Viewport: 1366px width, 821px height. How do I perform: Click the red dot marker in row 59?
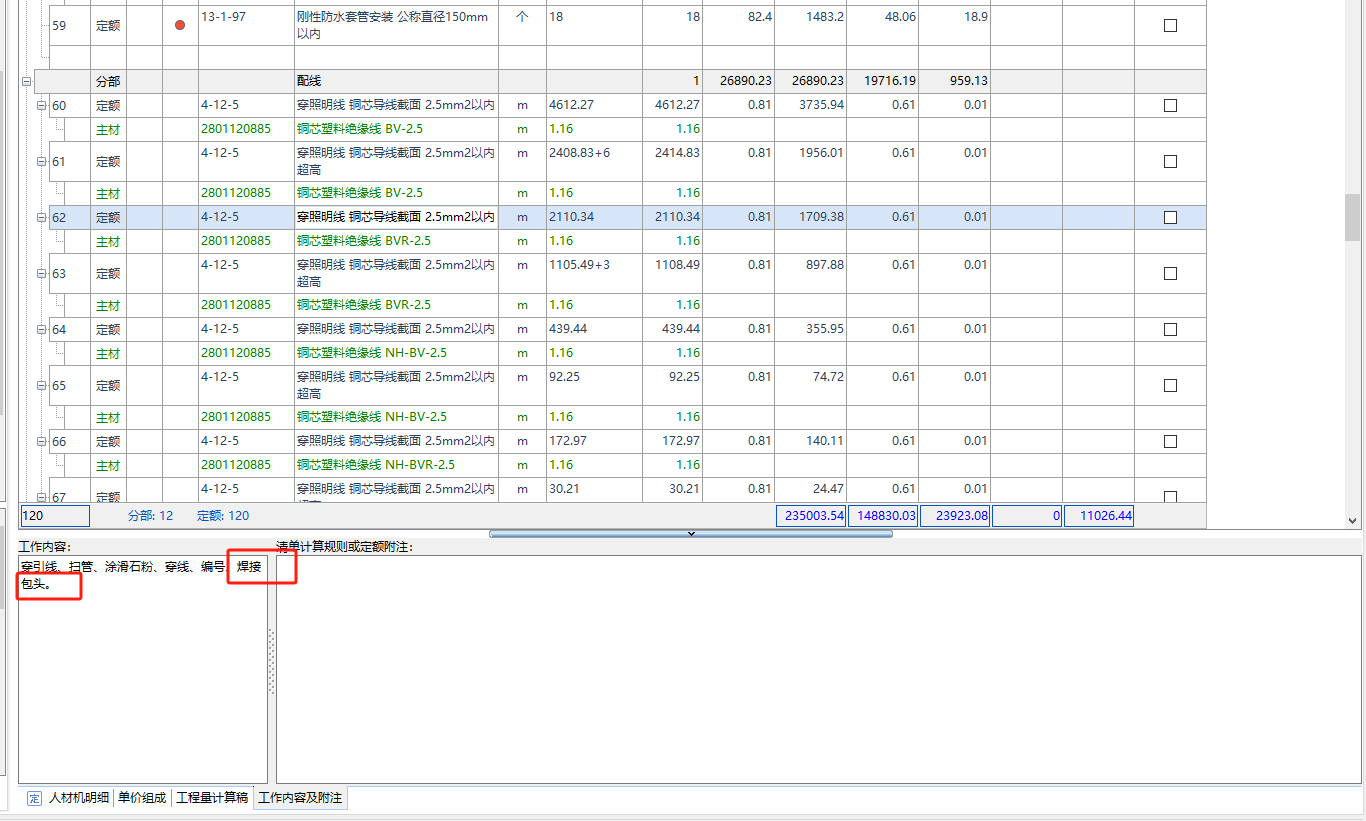pos(180,25)
